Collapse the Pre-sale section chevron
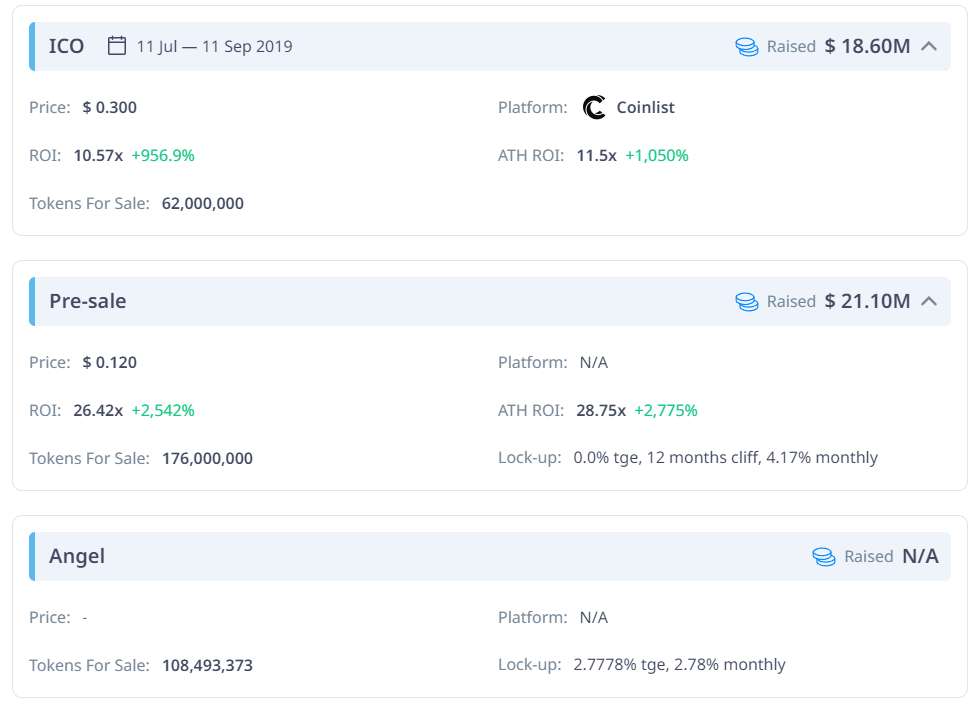Screen dimensions: 976x705 coord(929,301)
